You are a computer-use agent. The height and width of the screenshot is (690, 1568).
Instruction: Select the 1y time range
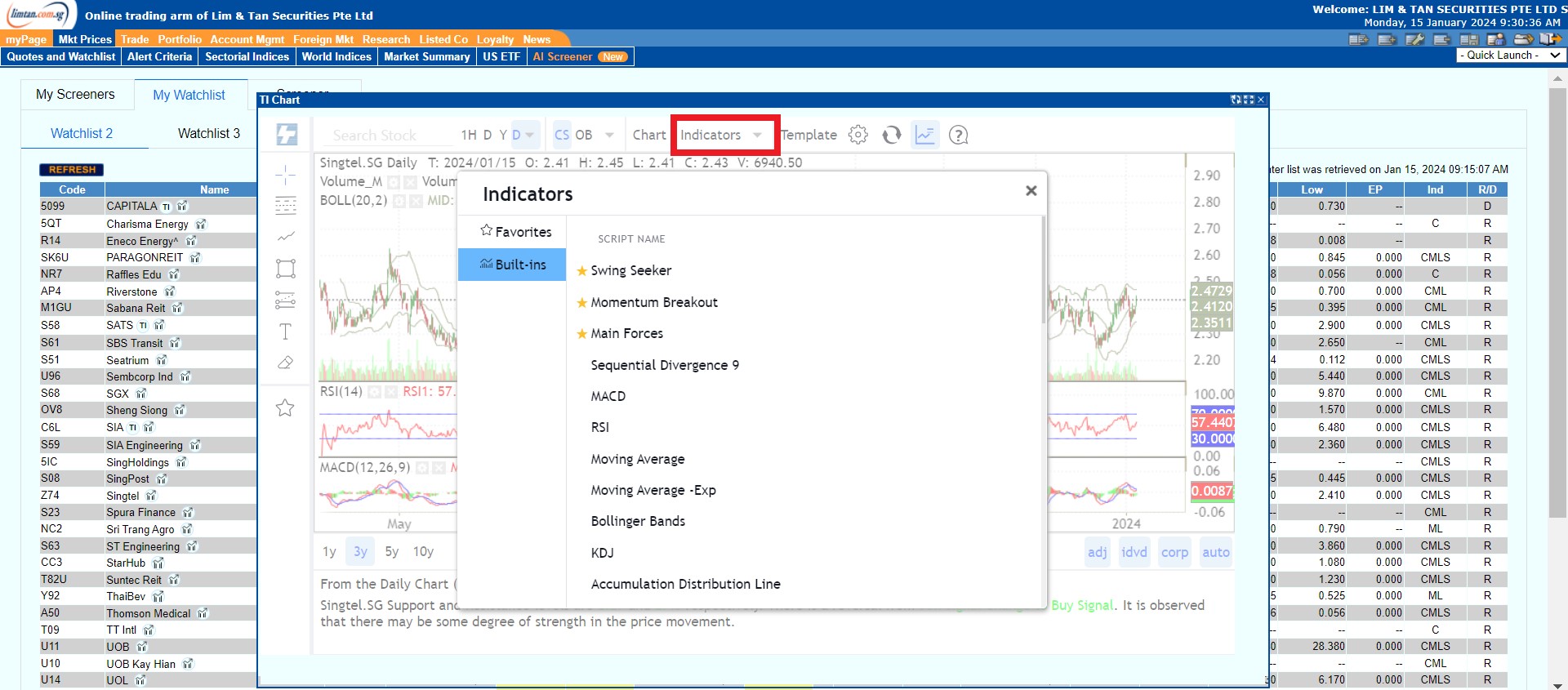click(329, 552)
